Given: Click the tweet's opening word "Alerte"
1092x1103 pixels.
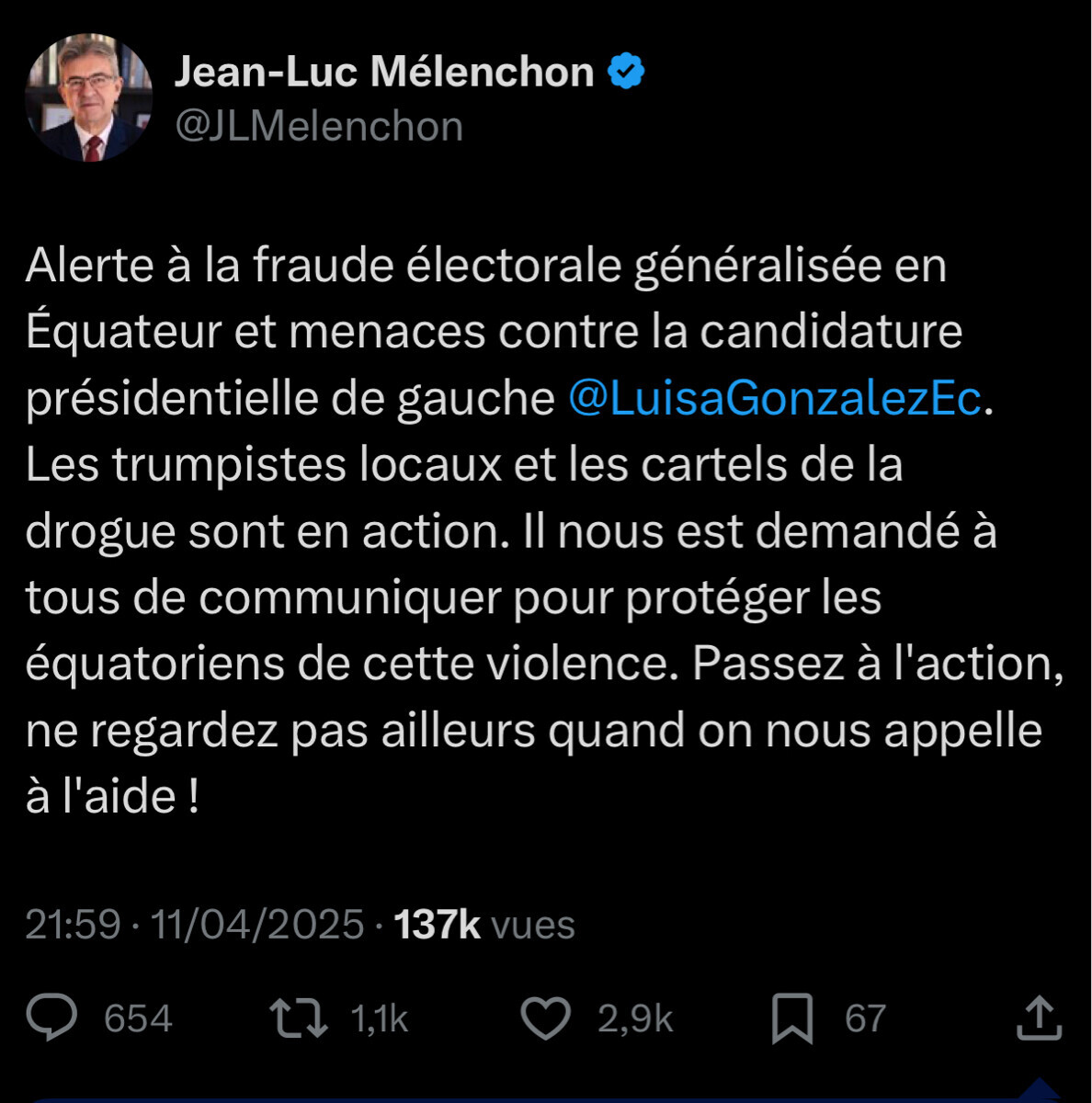Looking at the screenshot, I should [x=89, y=266].
